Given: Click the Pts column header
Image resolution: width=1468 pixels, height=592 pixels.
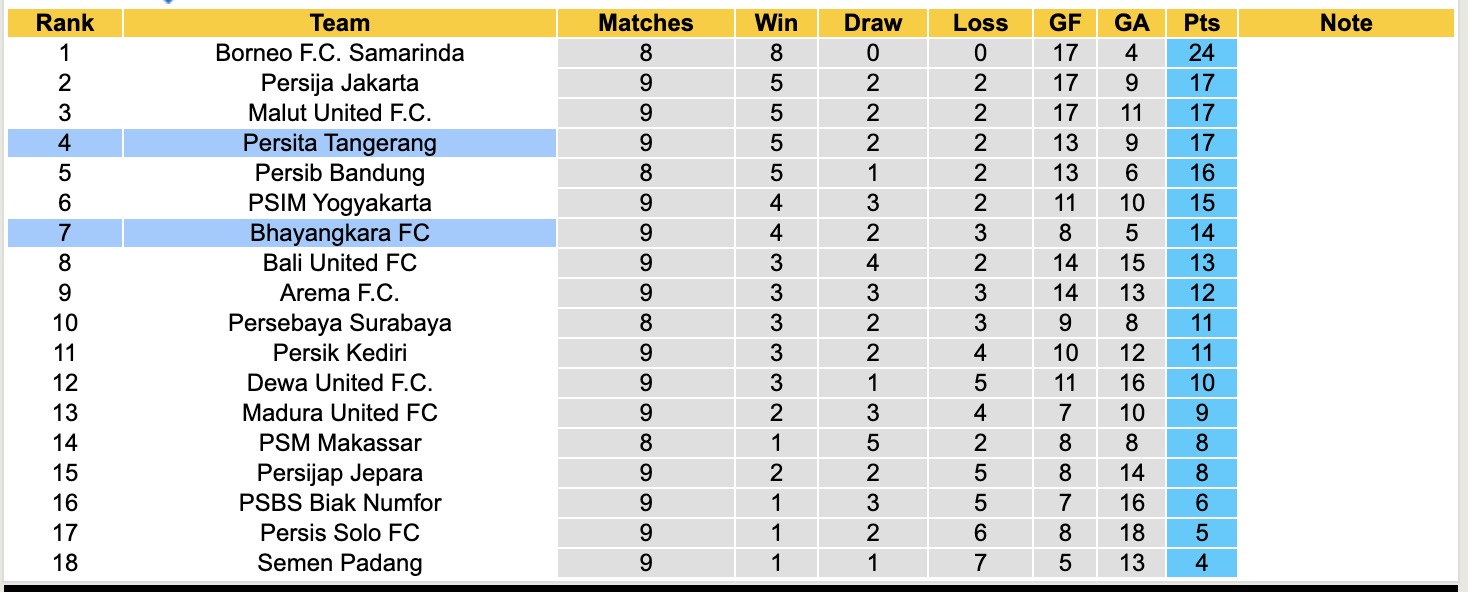Looking at the screenshot, I should [x=1201, y=23].
